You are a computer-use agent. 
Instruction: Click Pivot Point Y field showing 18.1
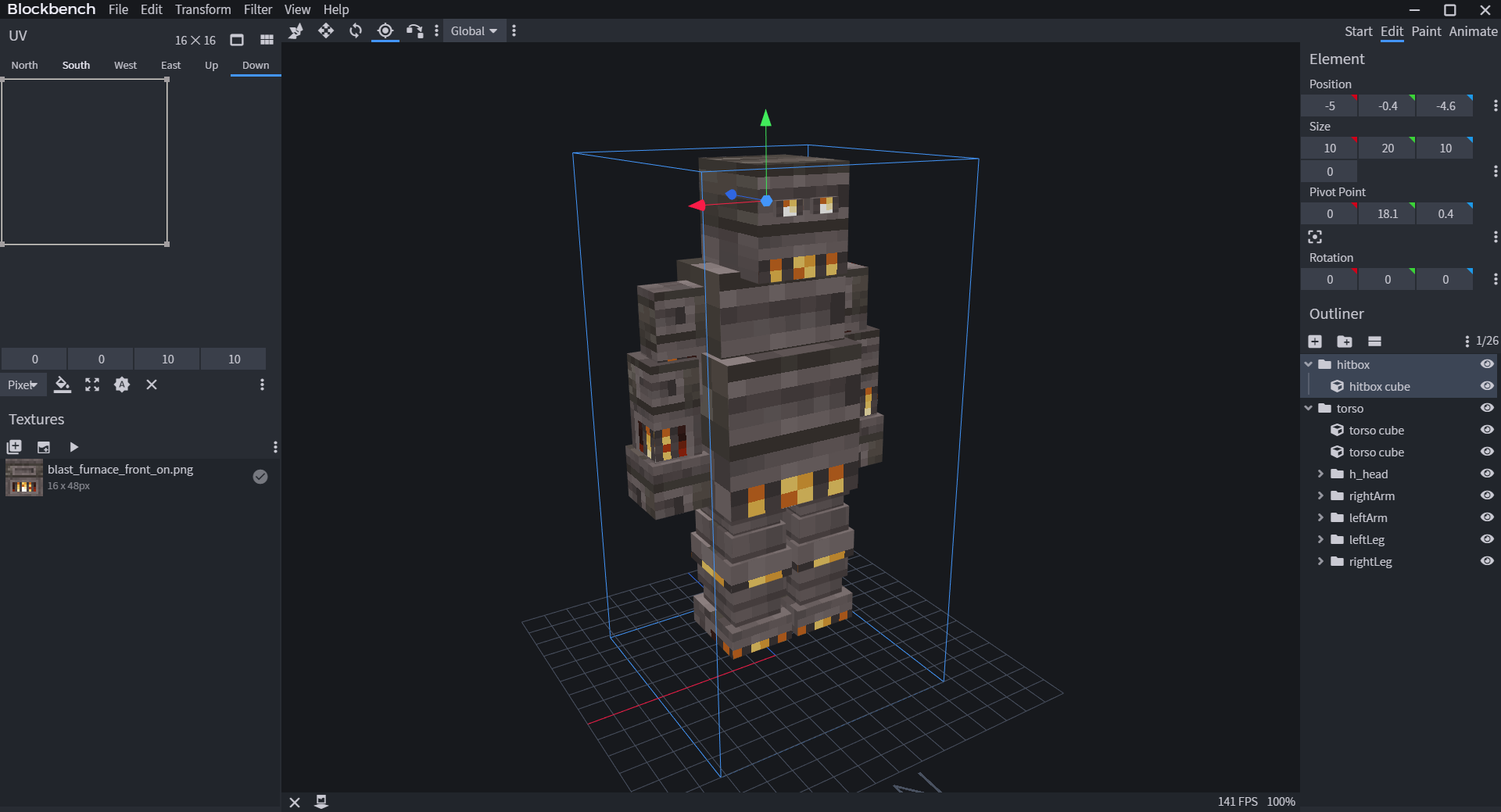point(1387,213)
